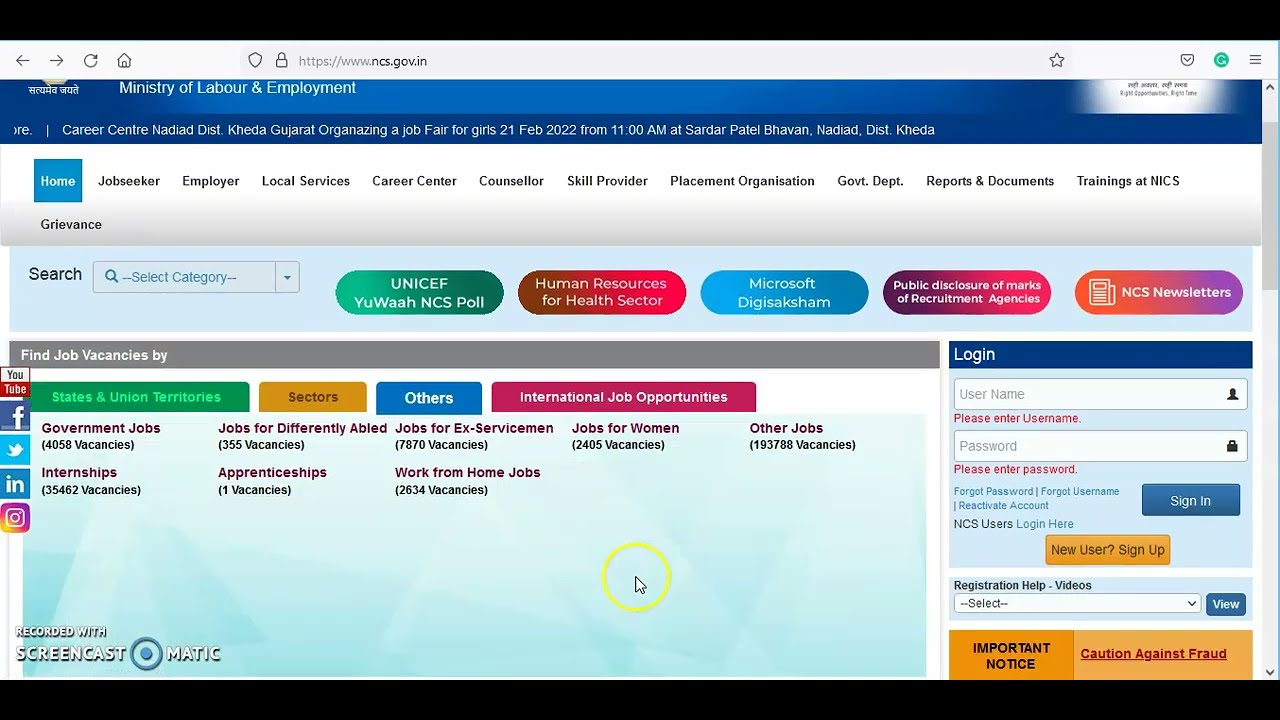Open the NCS Newsletters button
This screenshot has height=720, width=1280.
coord(1159,293)
